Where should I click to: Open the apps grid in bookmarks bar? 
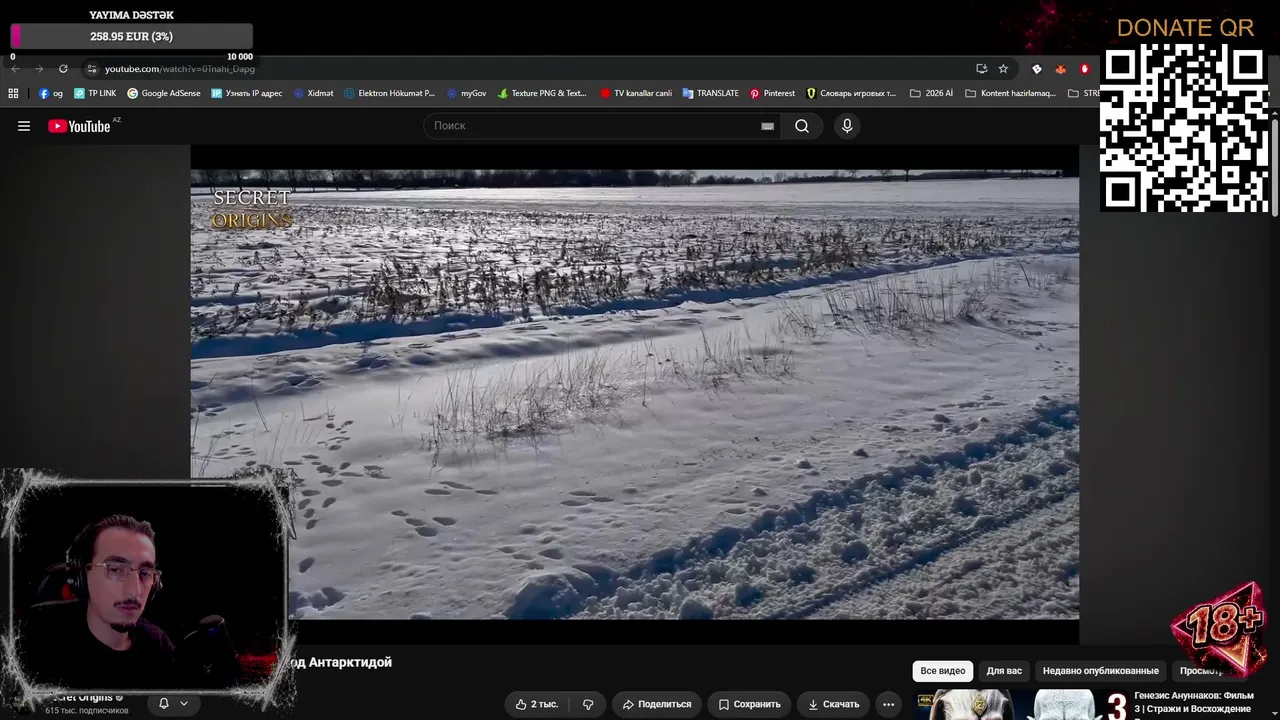point(13,93)
